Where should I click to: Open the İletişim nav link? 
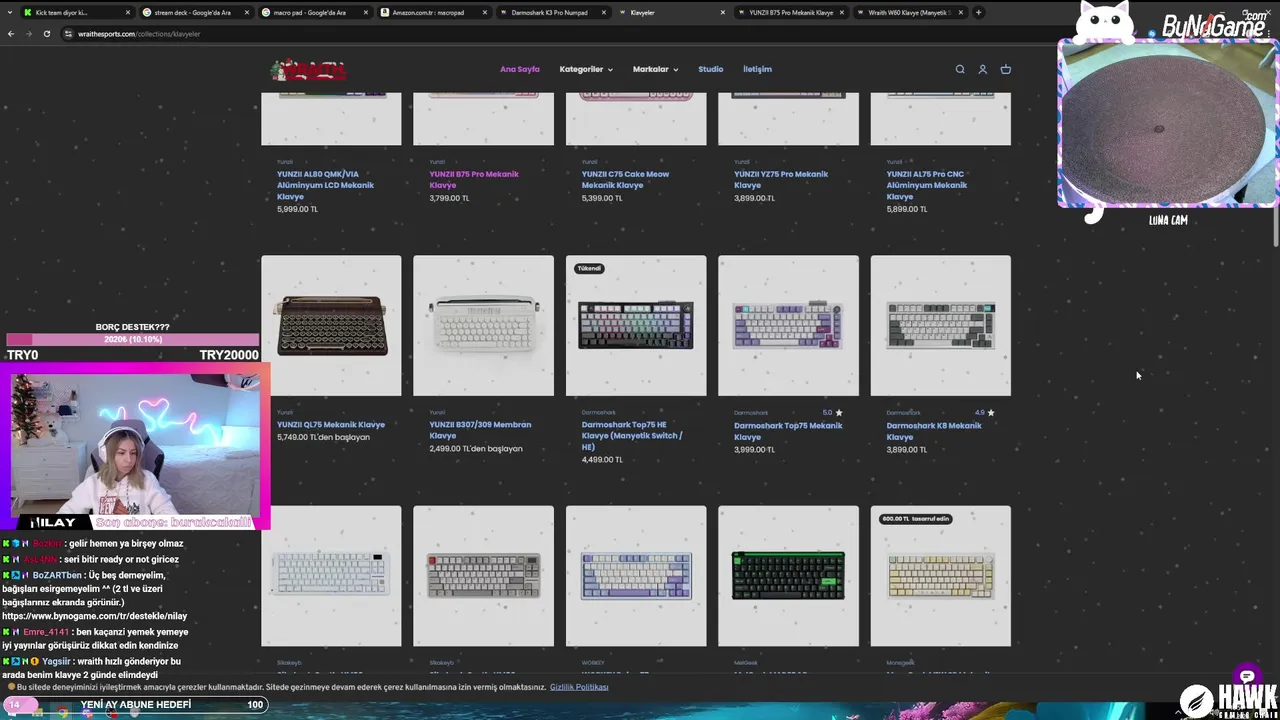click(x=757, y=69)
